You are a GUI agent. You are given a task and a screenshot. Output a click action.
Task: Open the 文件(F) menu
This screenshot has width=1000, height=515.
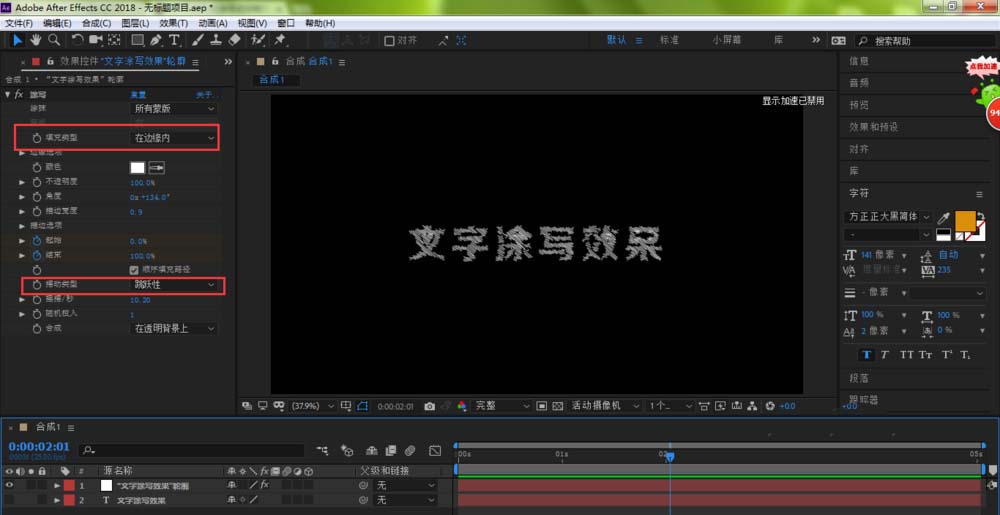coord(18,24)
